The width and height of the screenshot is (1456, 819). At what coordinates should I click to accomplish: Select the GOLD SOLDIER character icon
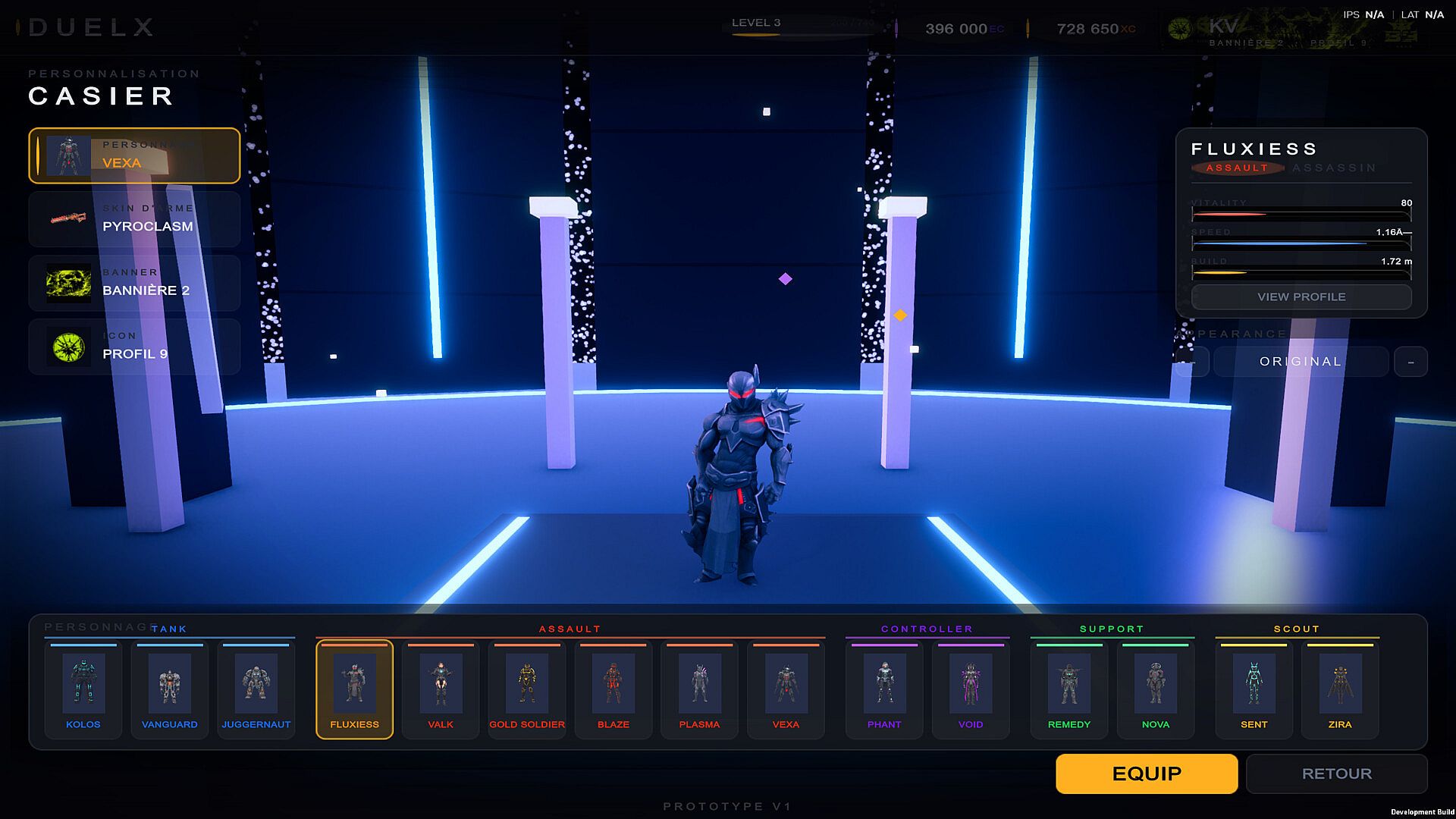pyautogui.click(x=527, y=689)
